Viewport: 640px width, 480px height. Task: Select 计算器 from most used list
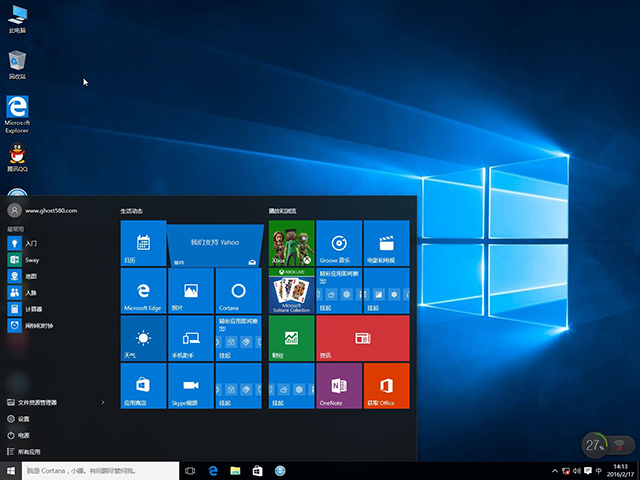[34, 309]
